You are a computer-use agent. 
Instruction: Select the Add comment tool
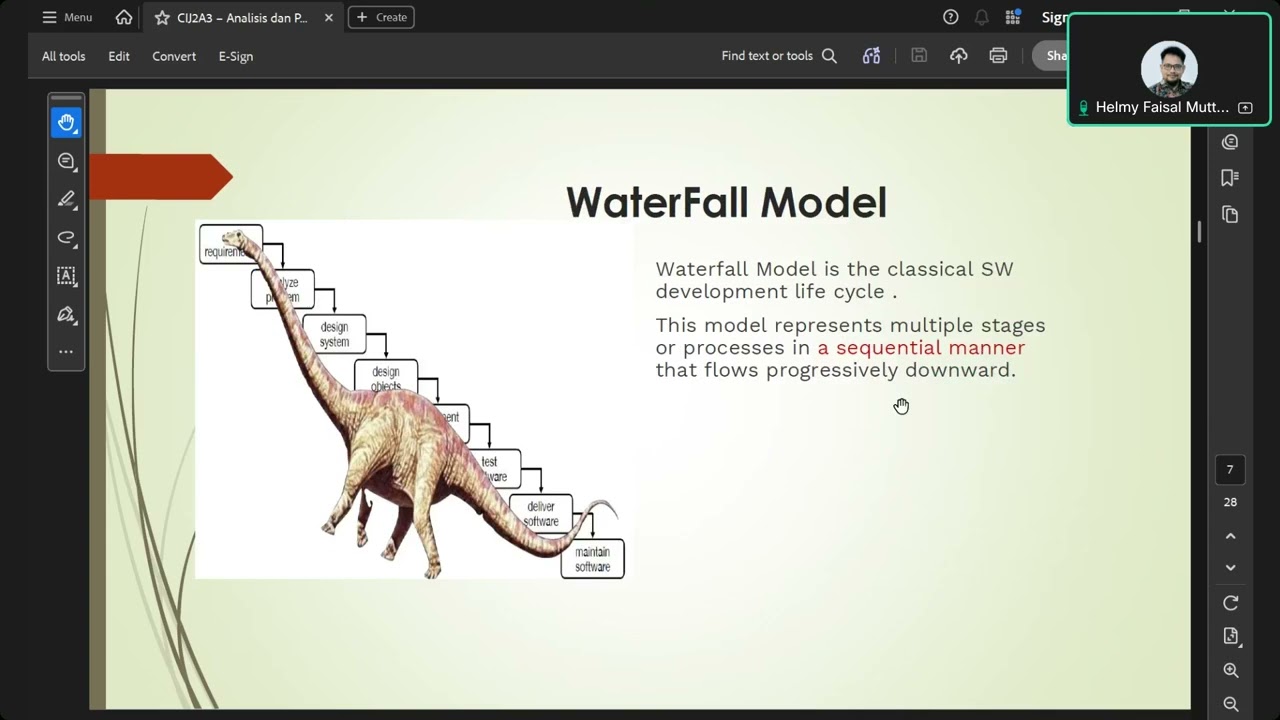[x=66, y=161]
